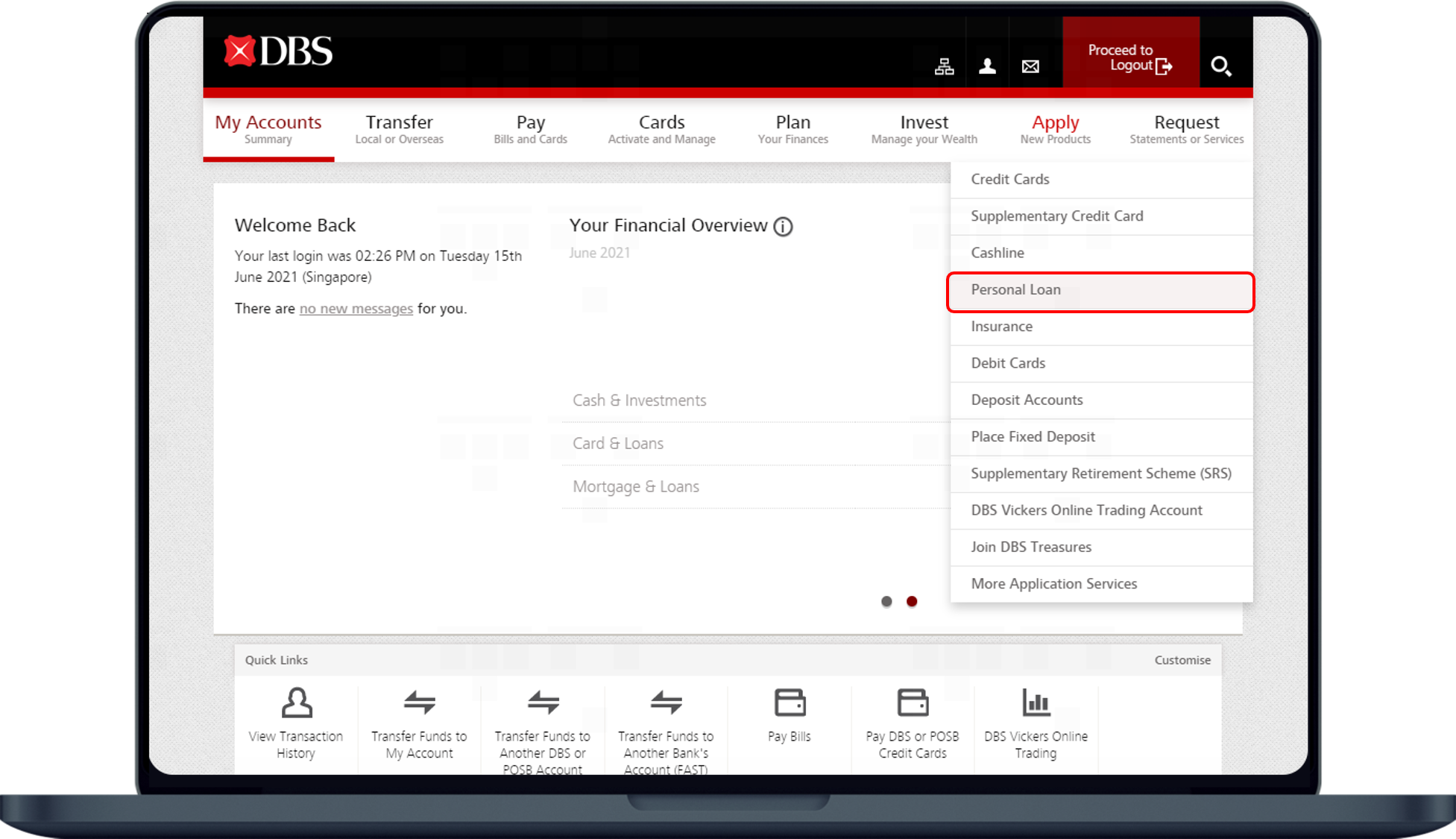Image resolution: width=1456 pixels, height=839 pixels.
Task: Expand the Cash & Investments section
Action: tap(639, 400)
